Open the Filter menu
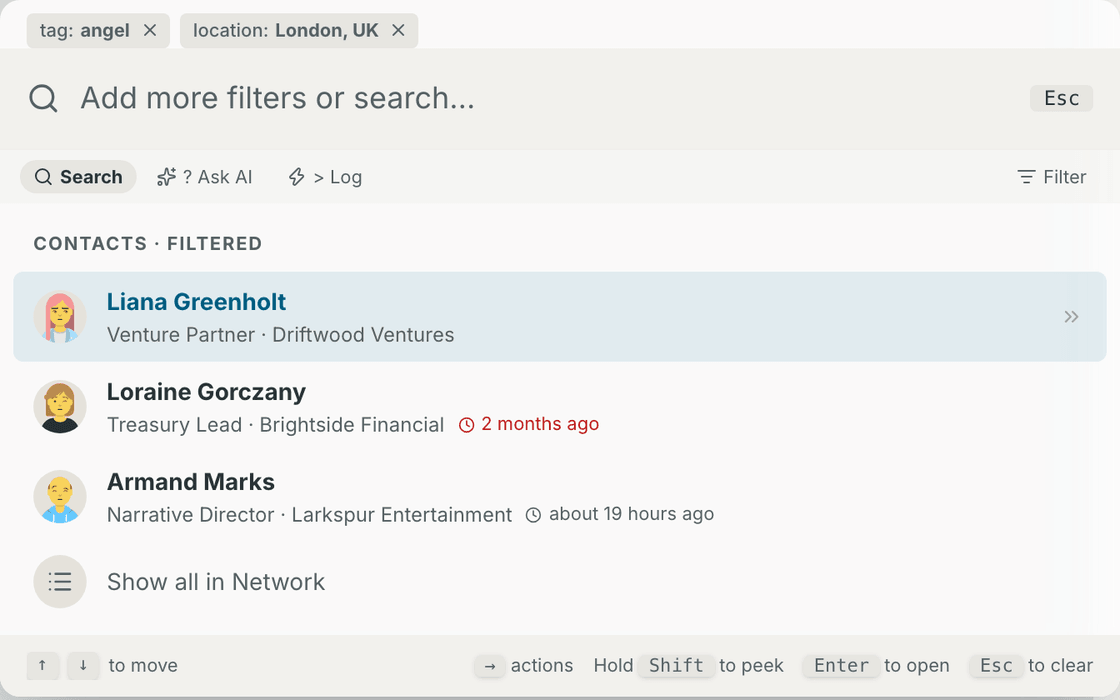Image resolution: width=1120 pixels, height=700 pixels. click(x=1051, y=176)
